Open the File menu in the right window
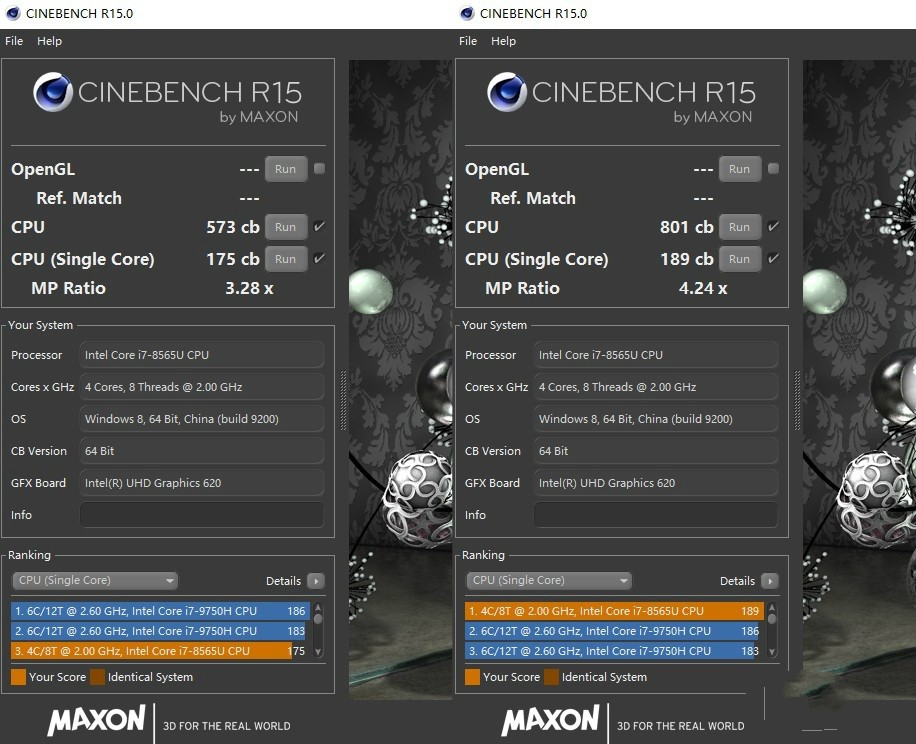This screenshot has width=916, height=744. (468, 41)
